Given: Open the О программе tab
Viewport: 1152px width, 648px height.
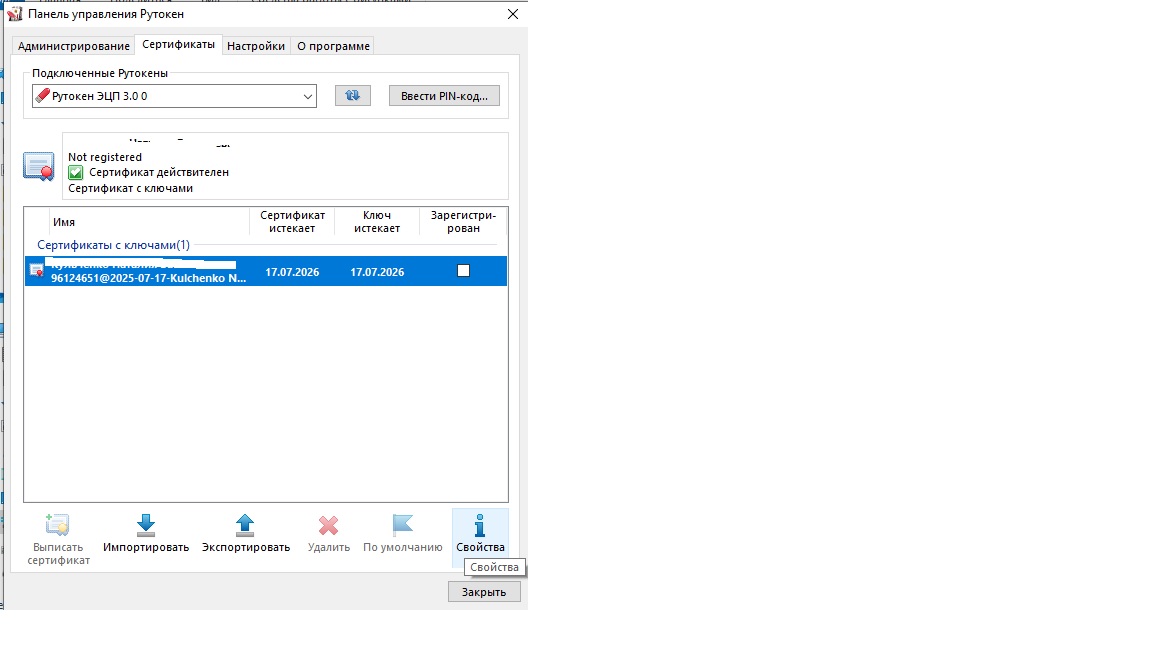Looking at the screenshot, I should point(333,46).
